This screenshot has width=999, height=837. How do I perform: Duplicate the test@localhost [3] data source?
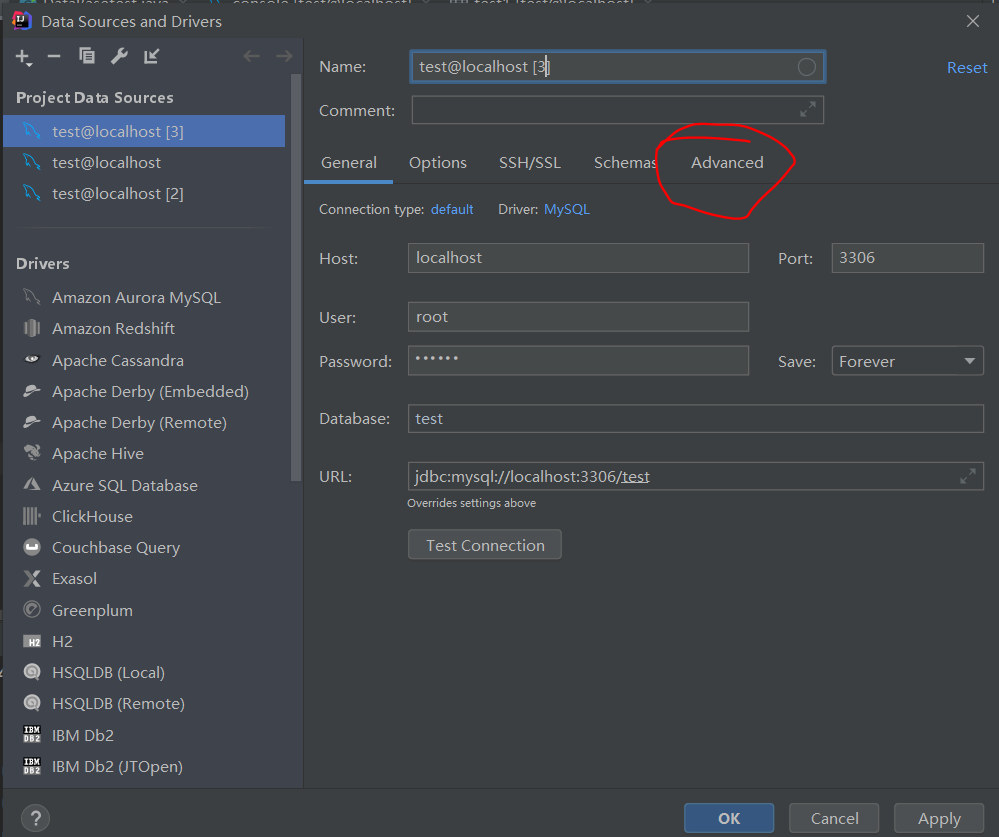(87, 57)
